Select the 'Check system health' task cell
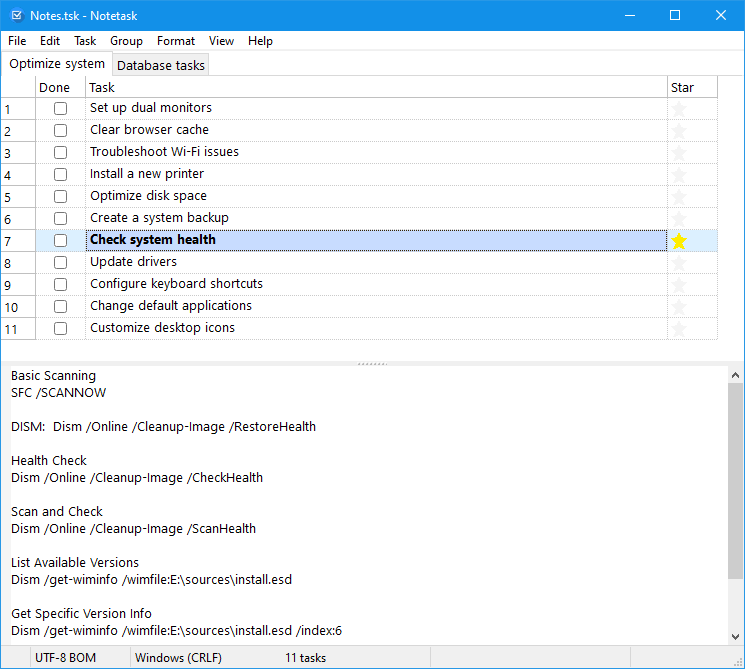 [x=376, y=240]
